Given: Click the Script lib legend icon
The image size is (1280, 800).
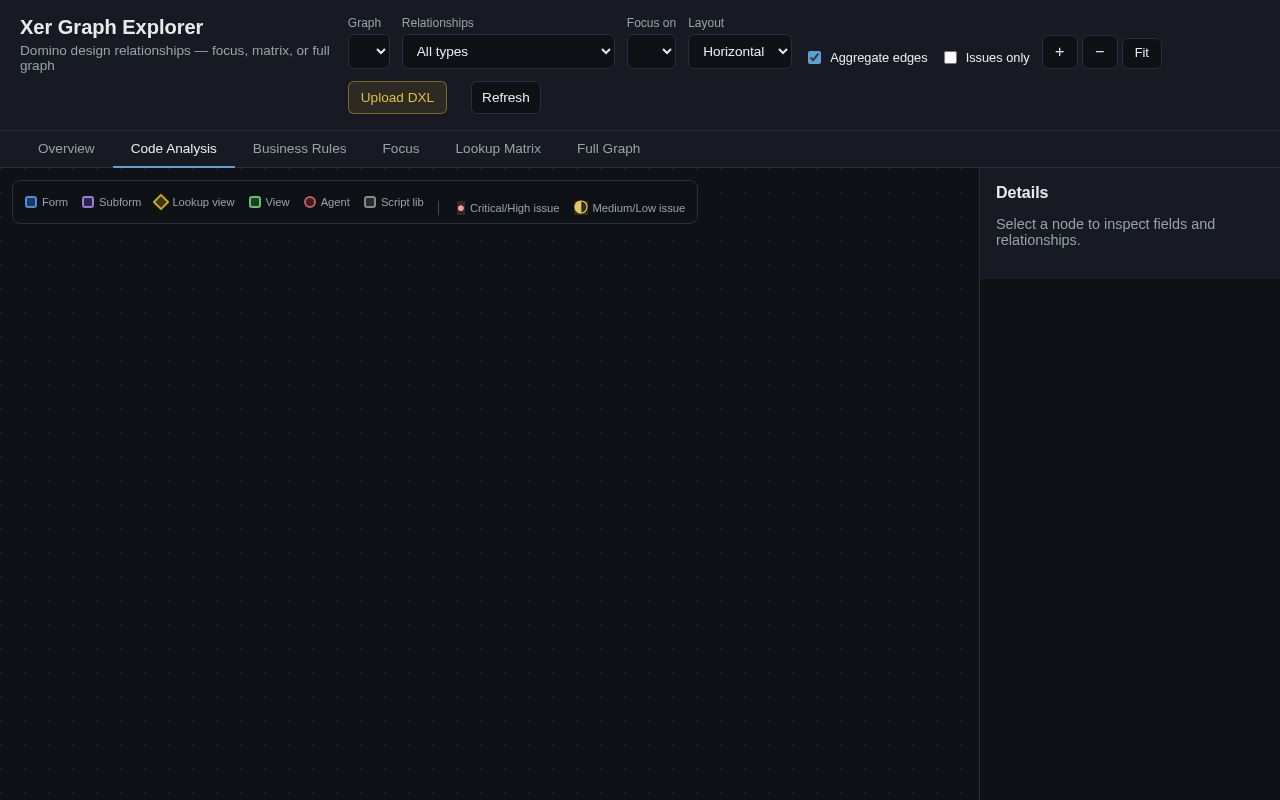Looking at the screenshot, I should click(x=370, y=202).
